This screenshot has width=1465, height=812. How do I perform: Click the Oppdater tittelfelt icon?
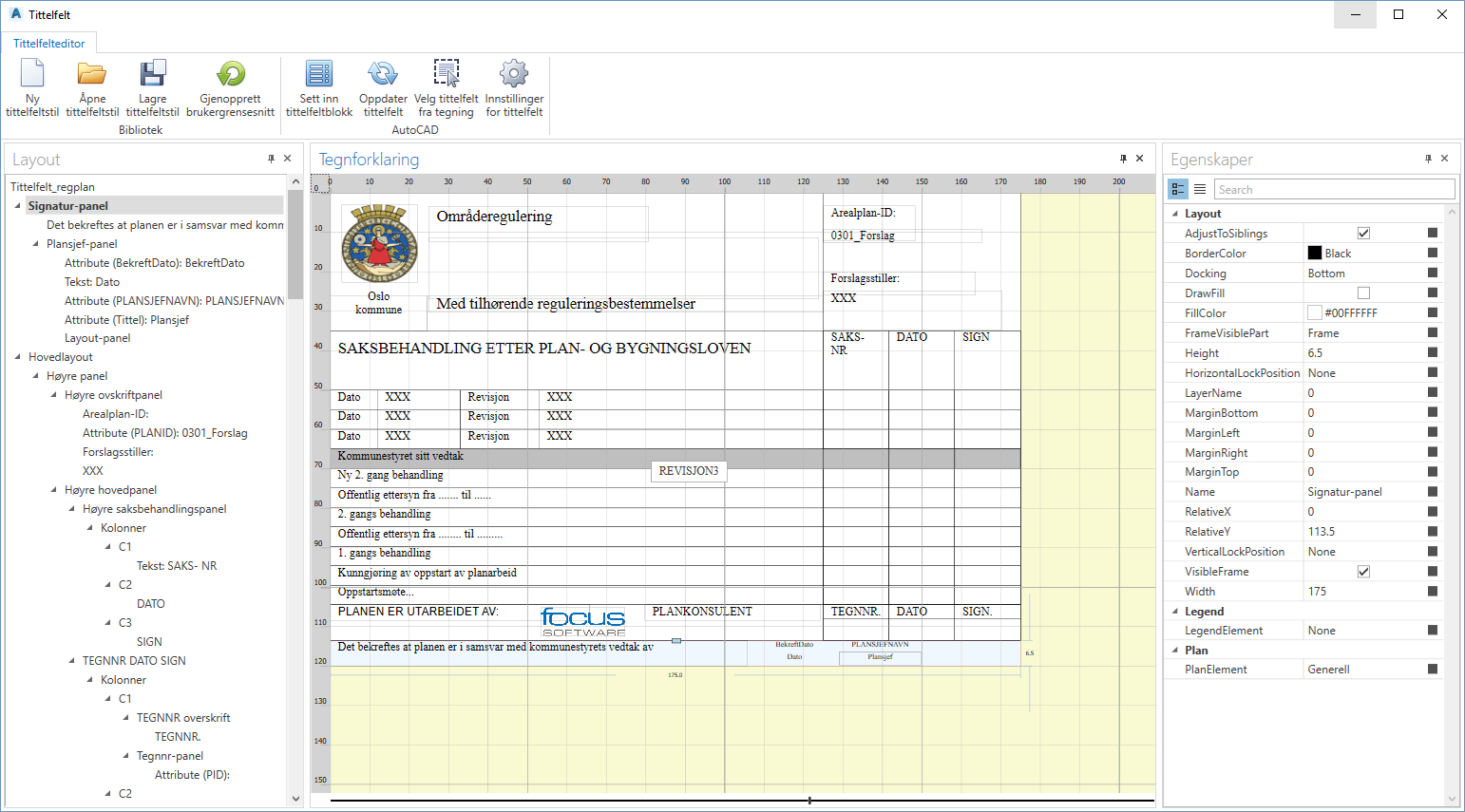click(383, 74)
